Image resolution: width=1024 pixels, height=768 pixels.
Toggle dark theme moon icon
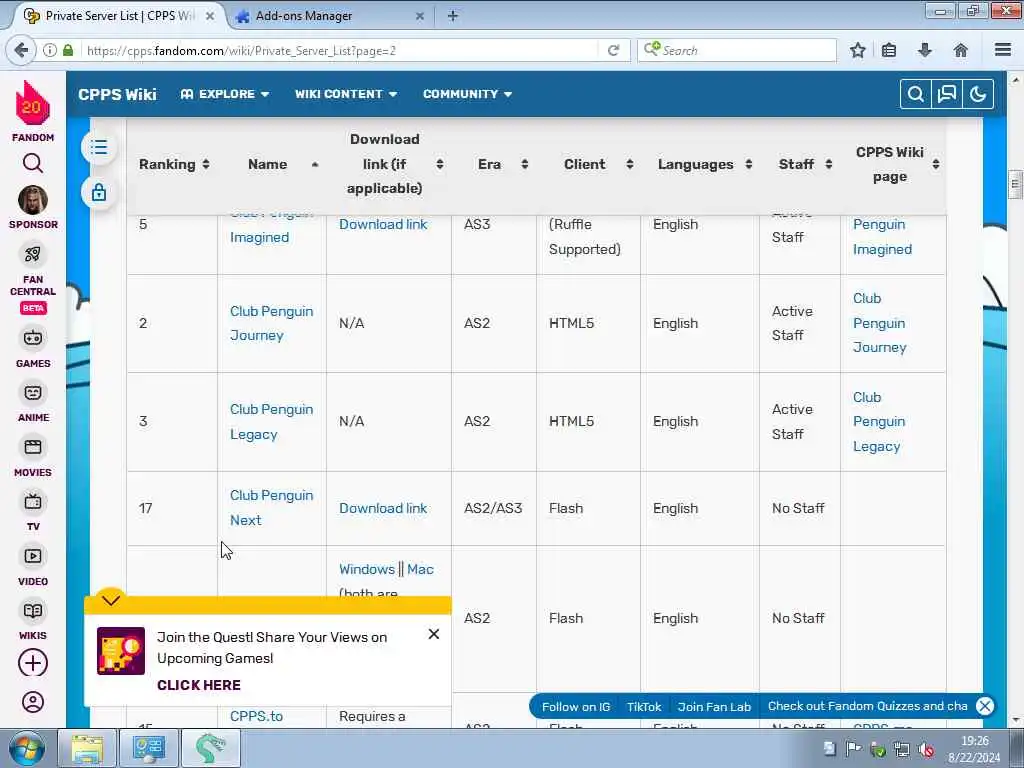(x=978, y=94)
